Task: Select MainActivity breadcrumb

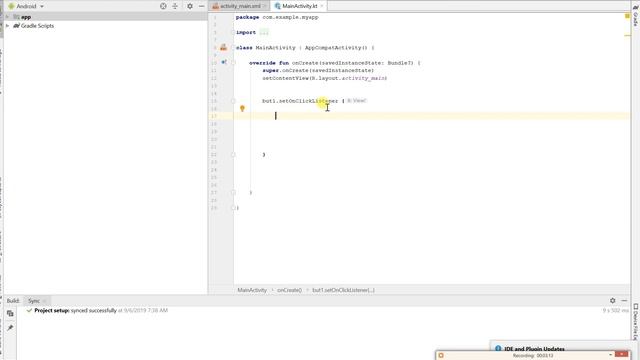Action: click(x=252, y=290)
